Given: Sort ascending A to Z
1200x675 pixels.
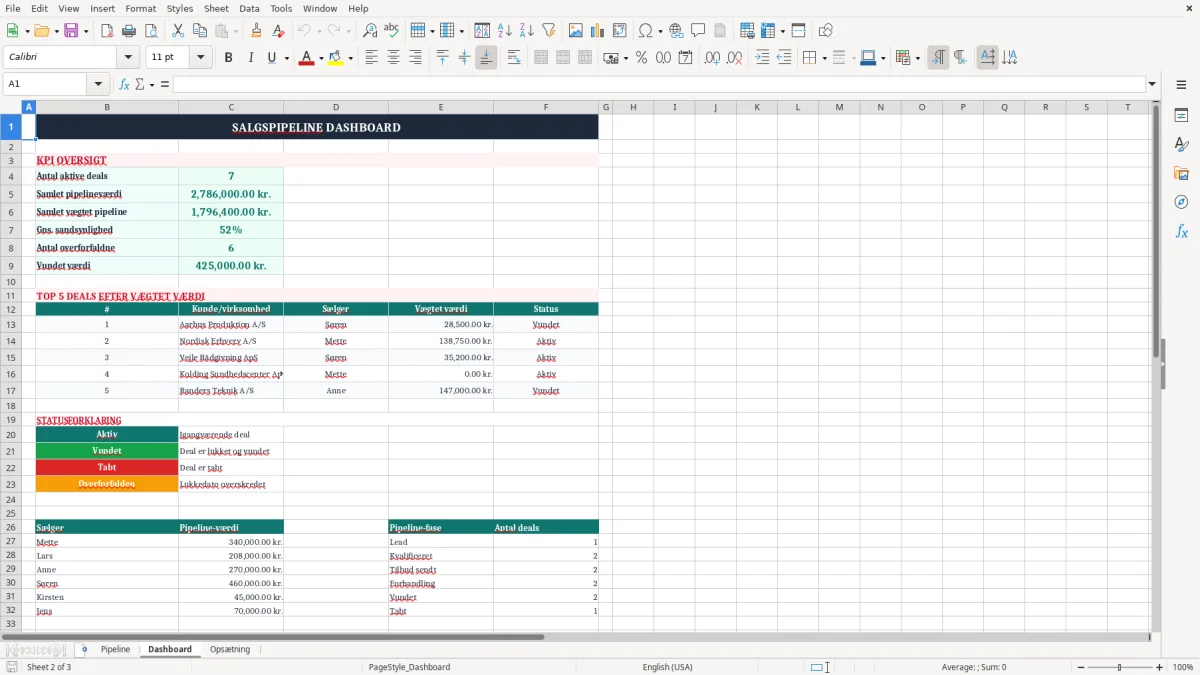Looking at the screenshot, I should click(x=504, y=31).
